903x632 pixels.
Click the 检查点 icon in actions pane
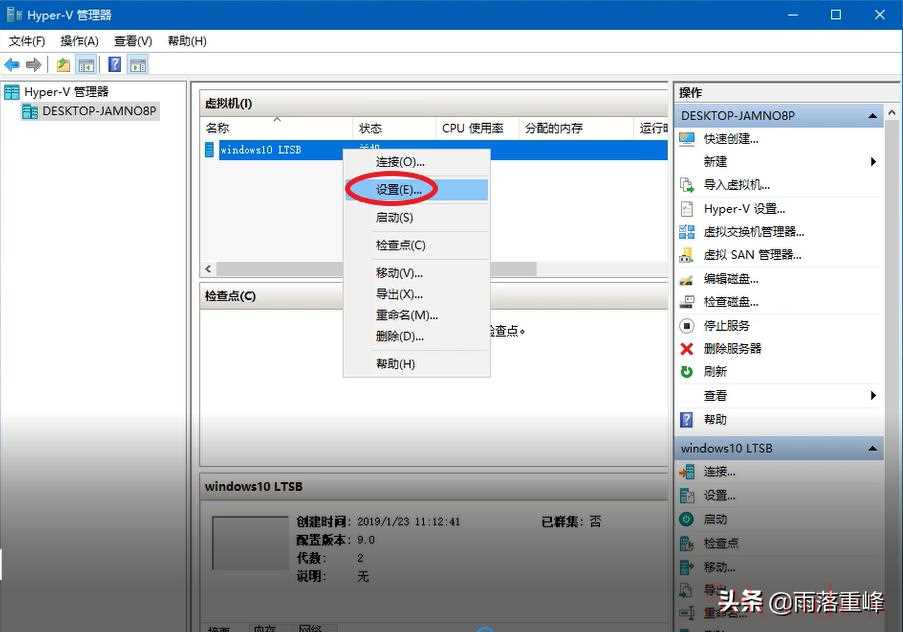(686, 543)
